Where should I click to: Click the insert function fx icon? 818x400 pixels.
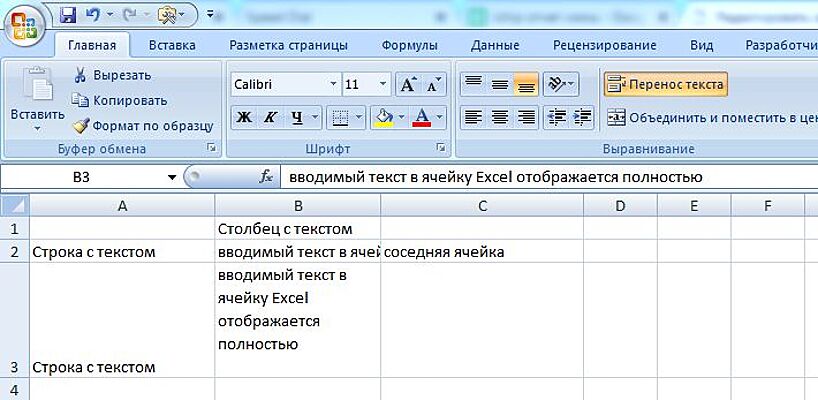point(266,177)
